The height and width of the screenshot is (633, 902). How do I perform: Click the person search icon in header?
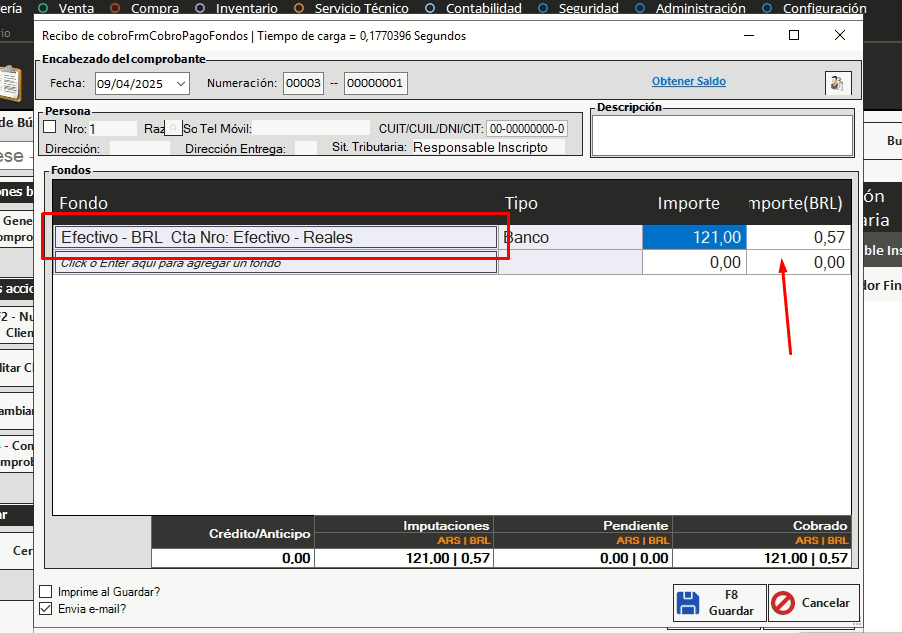(837, 83)
